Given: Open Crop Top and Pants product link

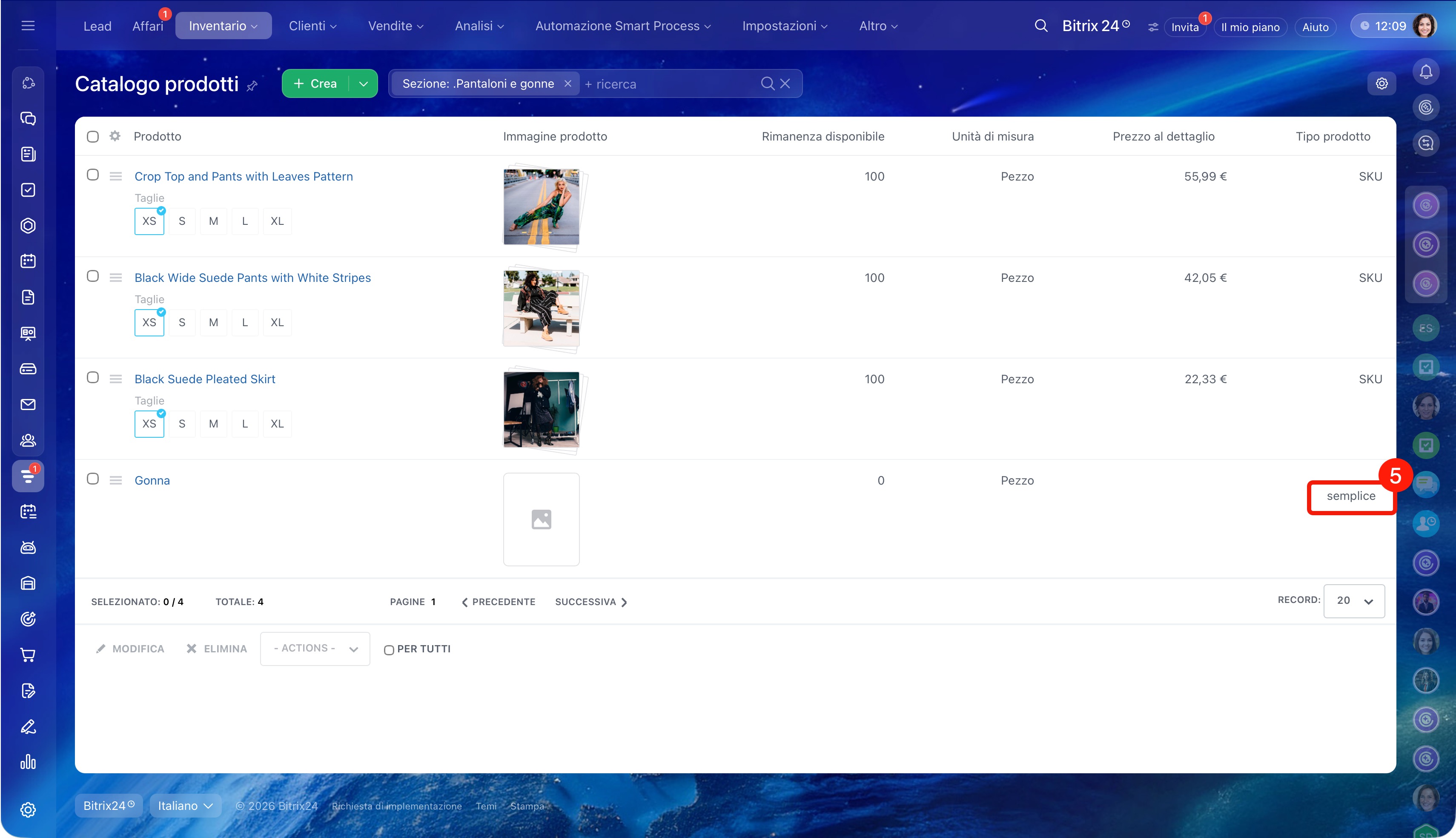Looking at the screenshot, I should [x=244, y=176].
